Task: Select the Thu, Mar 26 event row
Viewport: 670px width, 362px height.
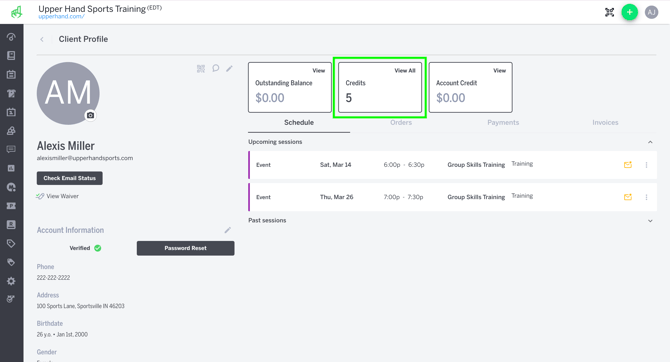Action: point(453,197)
